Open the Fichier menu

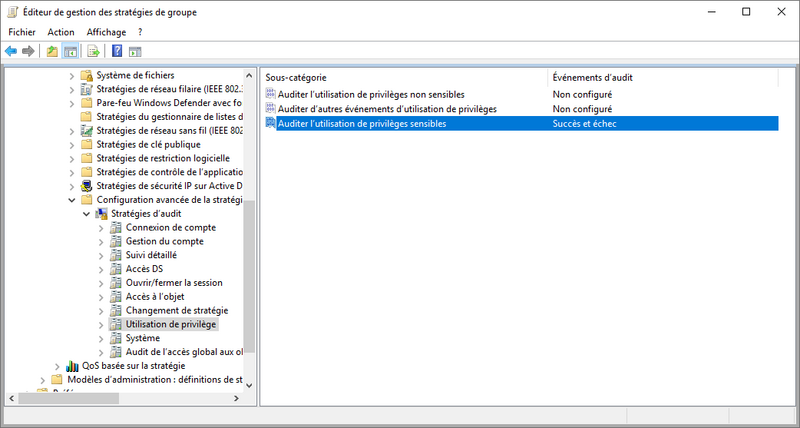[22, 32]
